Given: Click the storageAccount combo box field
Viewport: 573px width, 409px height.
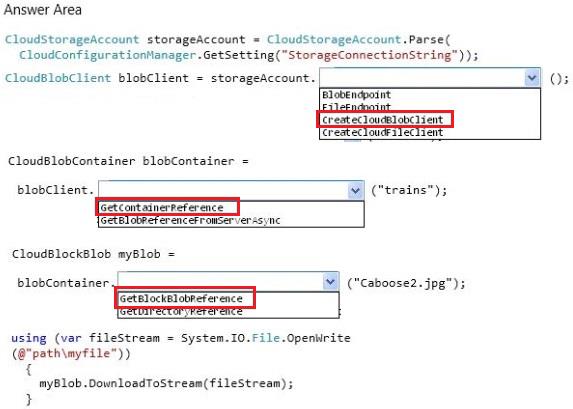Looking at the screenshot, I should click(x=430, y=78).
